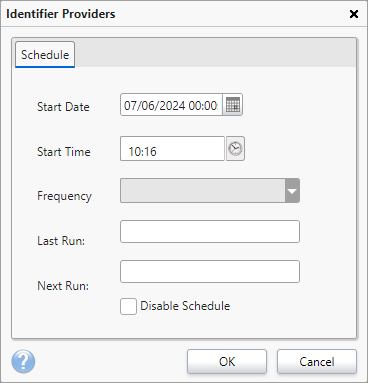368x383 pixels.
Task: Select the Next Run text box
Action: coord(210,272)
